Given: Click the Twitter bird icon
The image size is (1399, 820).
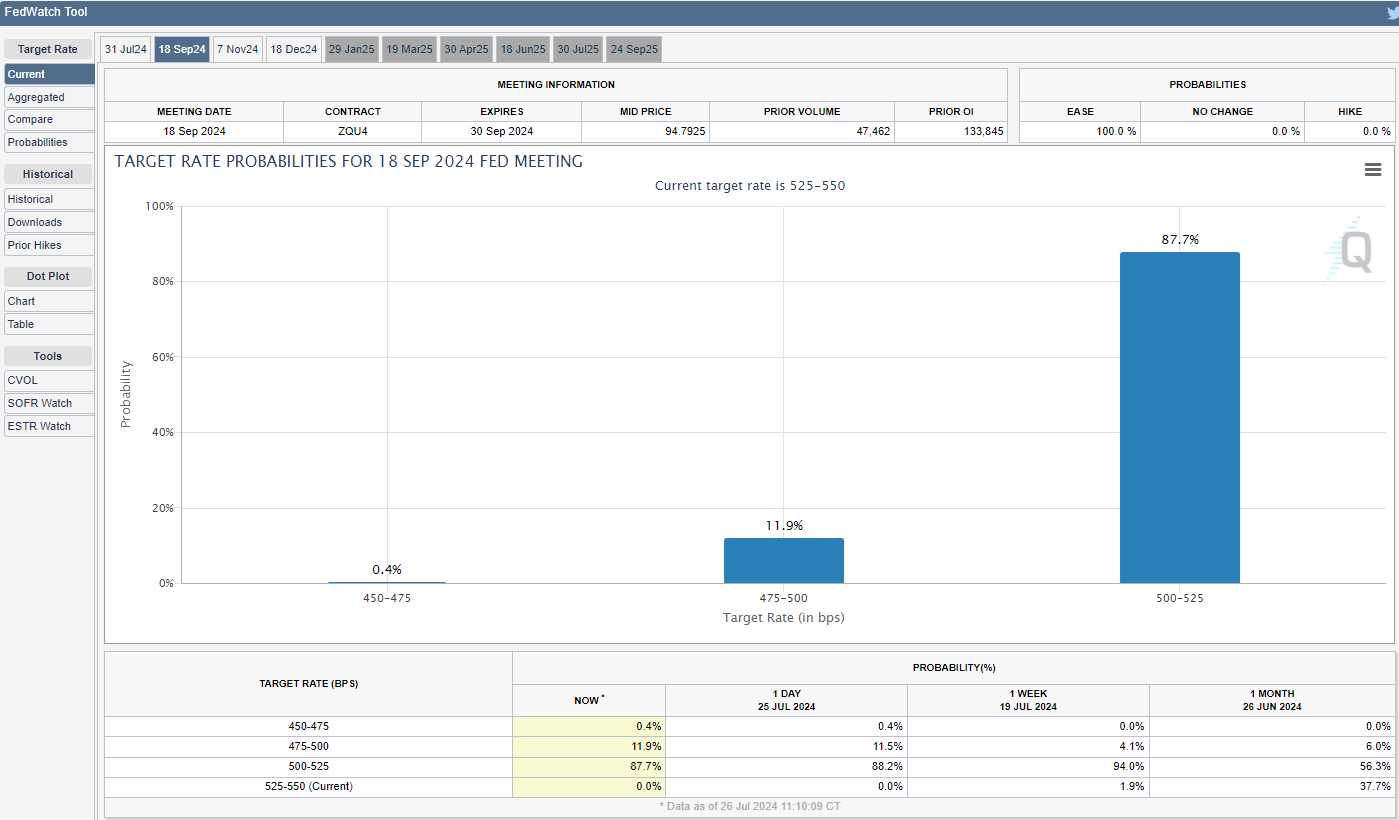Looking at the screenshot, I should click(x=1391, y=13).
